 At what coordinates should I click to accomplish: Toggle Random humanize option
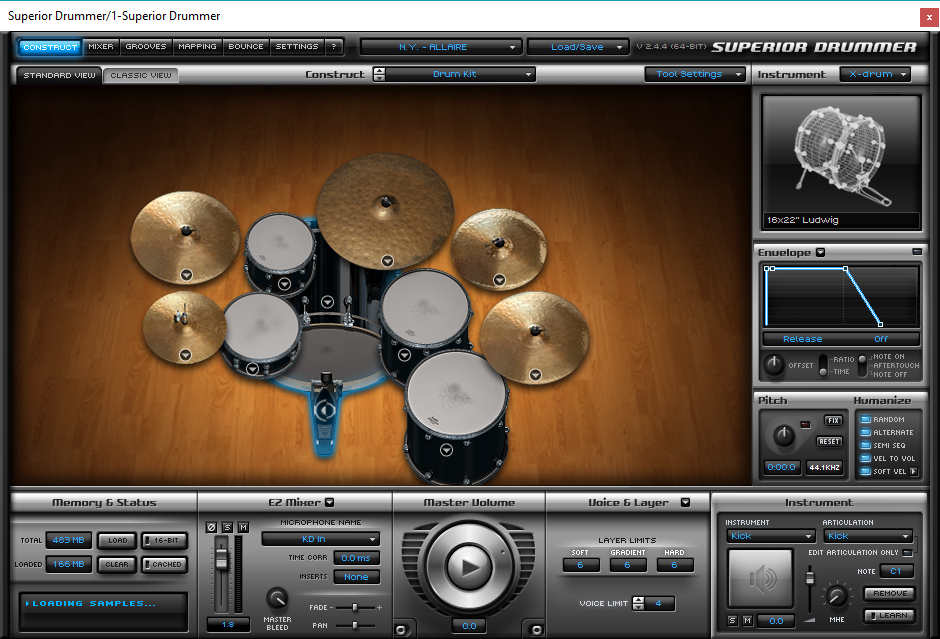865,419
